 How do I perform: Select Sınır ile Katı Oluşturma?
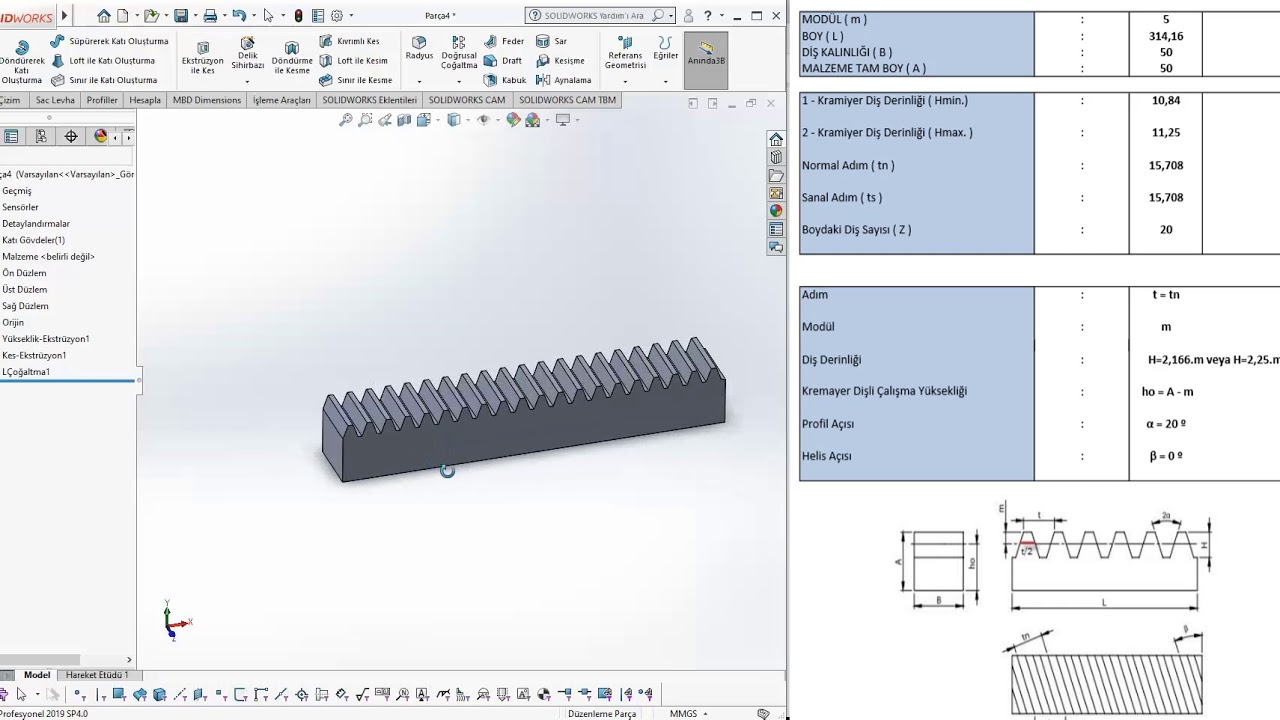click(104, 80)
